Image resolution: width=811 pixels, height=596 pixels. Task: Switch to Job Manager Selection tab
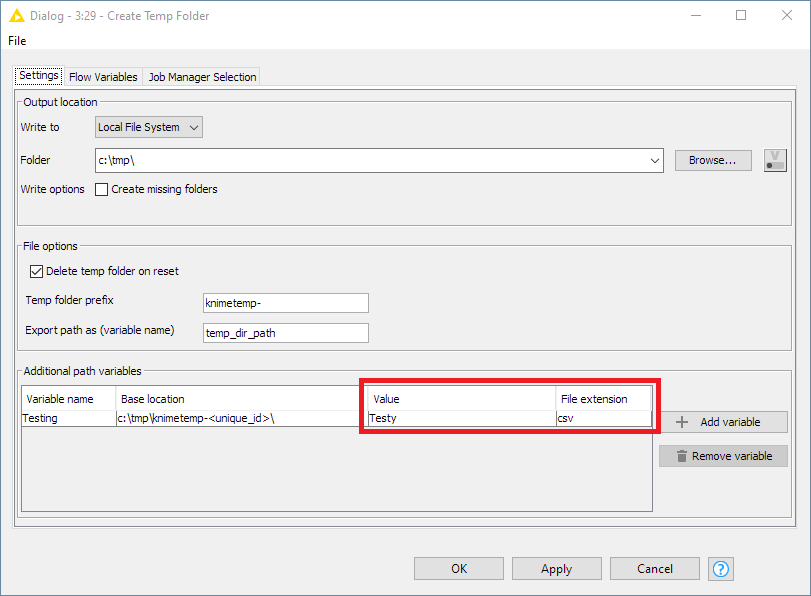point(203,77)
